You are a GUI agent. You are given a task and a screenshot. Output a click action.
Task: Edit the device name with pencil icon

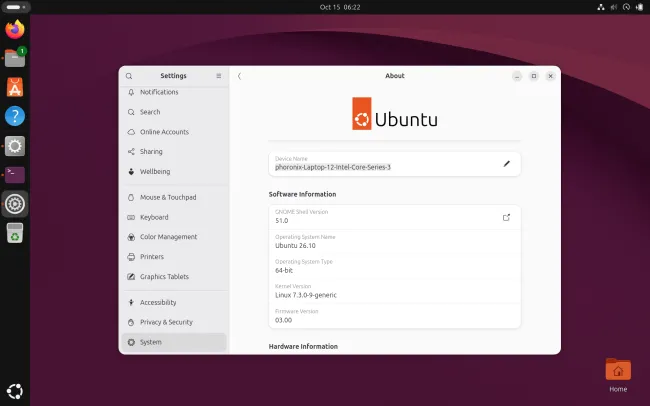pos(507,164)
